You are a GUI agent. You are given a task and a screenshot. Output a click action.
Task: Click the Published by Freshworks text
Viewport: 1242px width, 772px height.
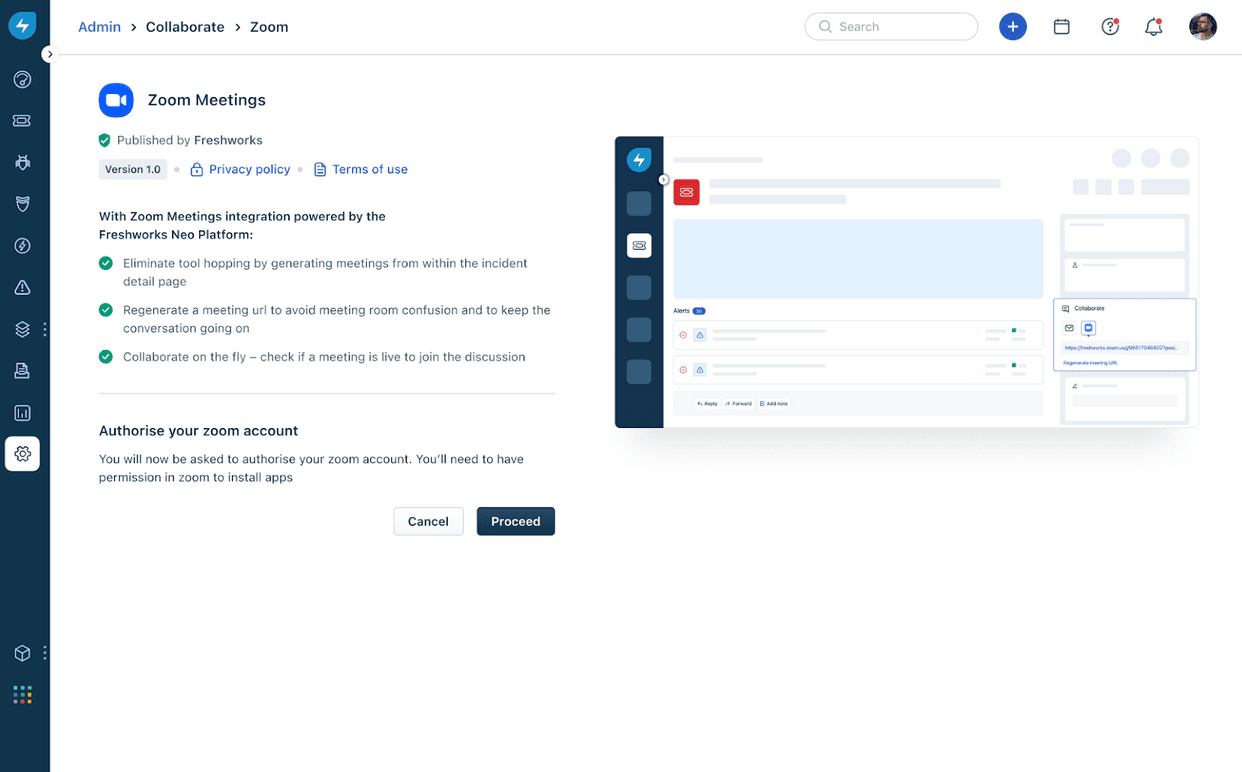coord(190,140)
